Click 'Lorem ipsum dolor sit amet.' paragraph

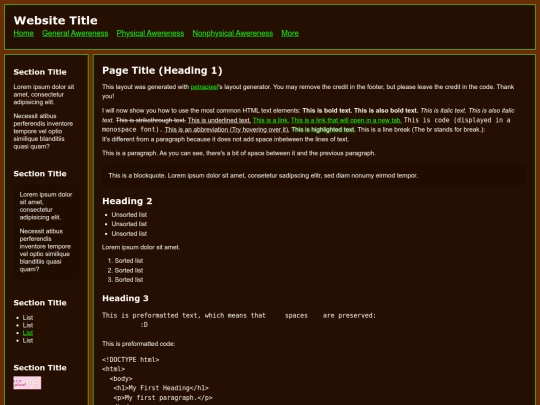click(141, 247)
